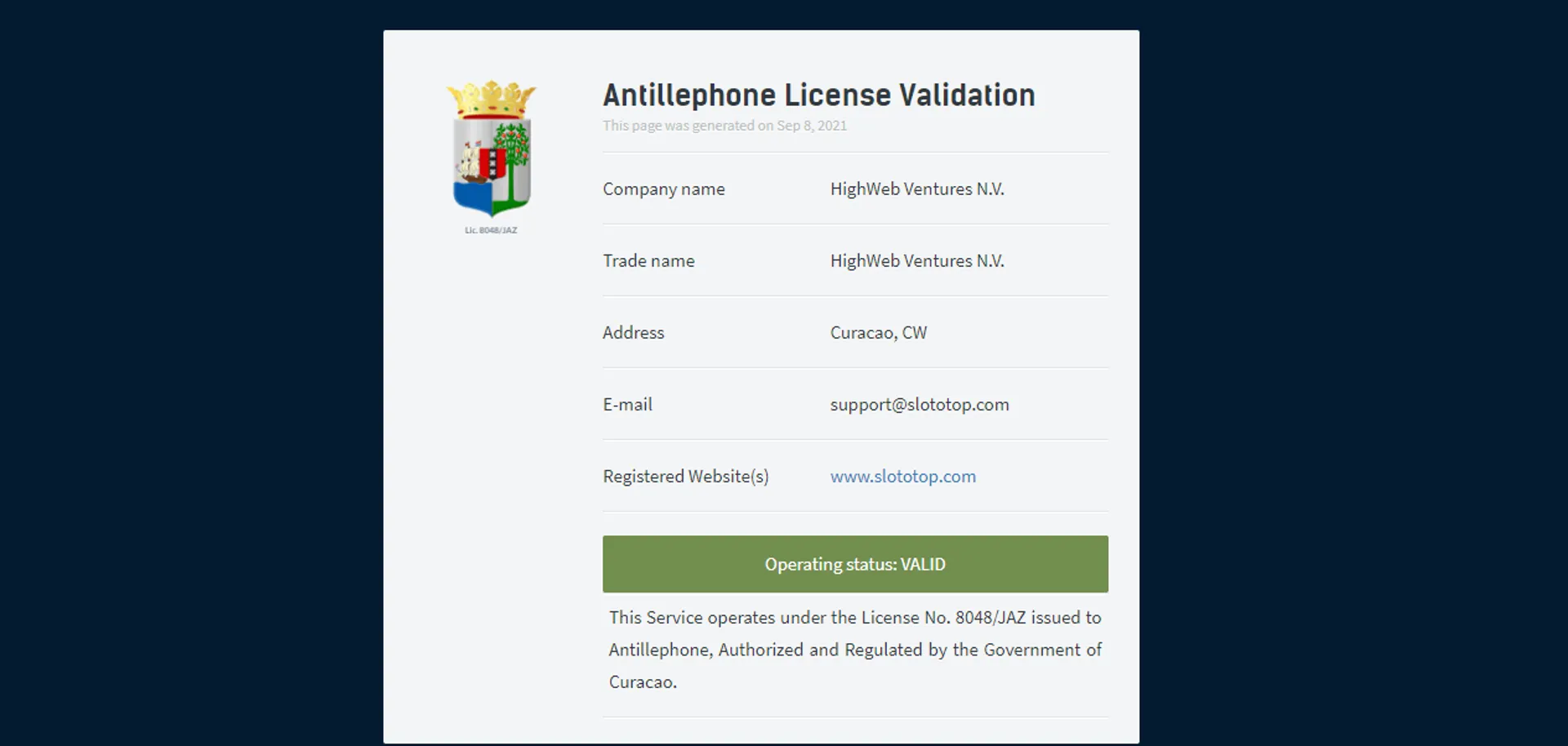The image size is (1568, 746).
Task: Select the support@slototop.com email text
Action: 920,404
